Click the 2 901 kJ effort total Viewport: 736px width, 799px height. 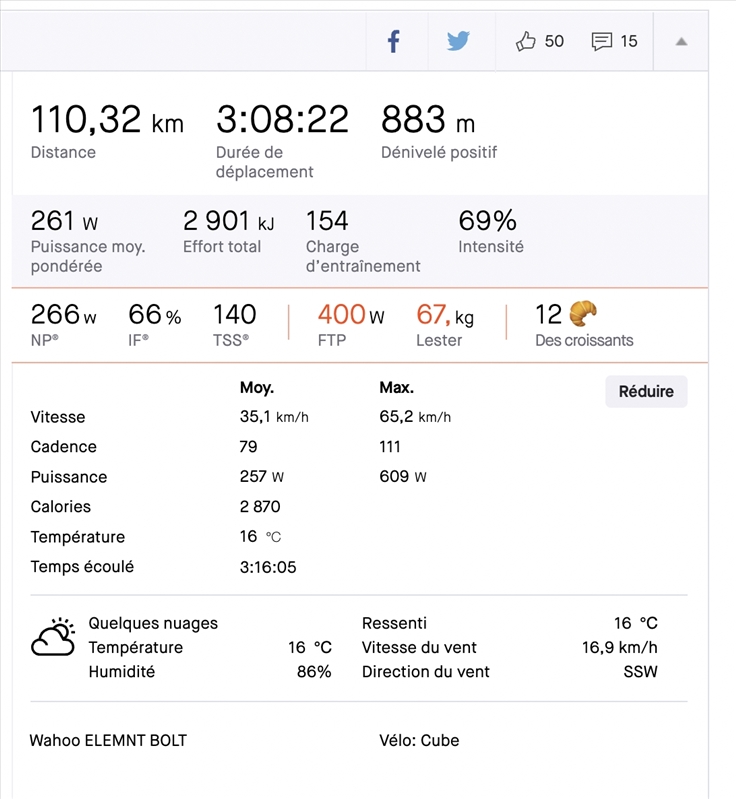[x=228, y=221]
